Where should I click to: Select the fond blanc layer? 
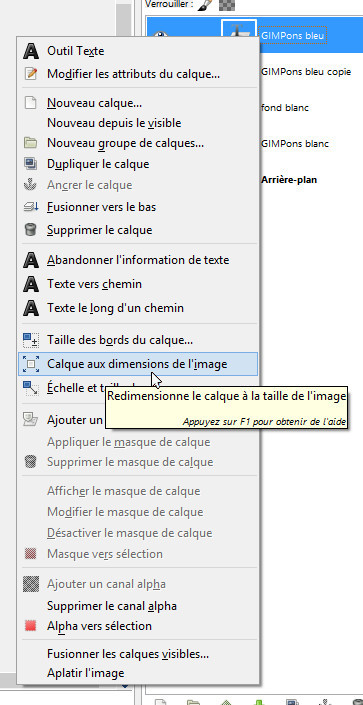[x=285, y=108]
